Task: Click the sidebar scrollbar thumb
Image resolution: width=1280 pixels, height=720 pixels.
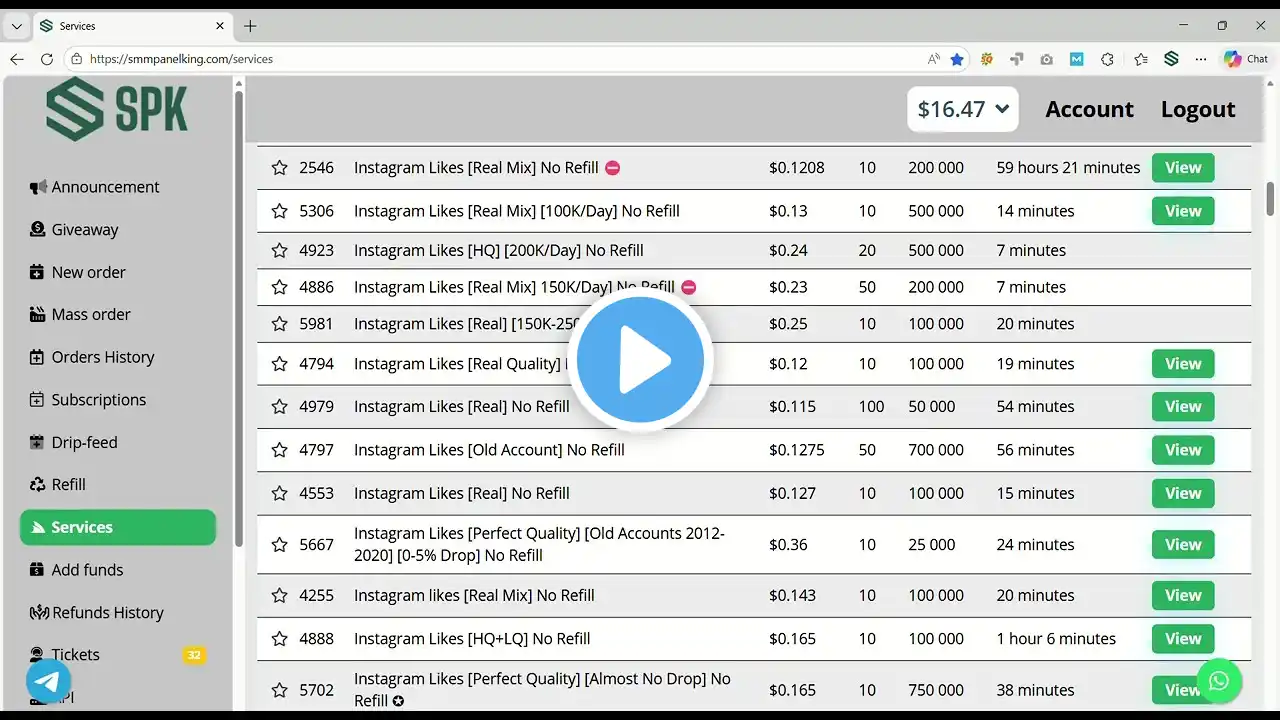Action: point(239,318)
